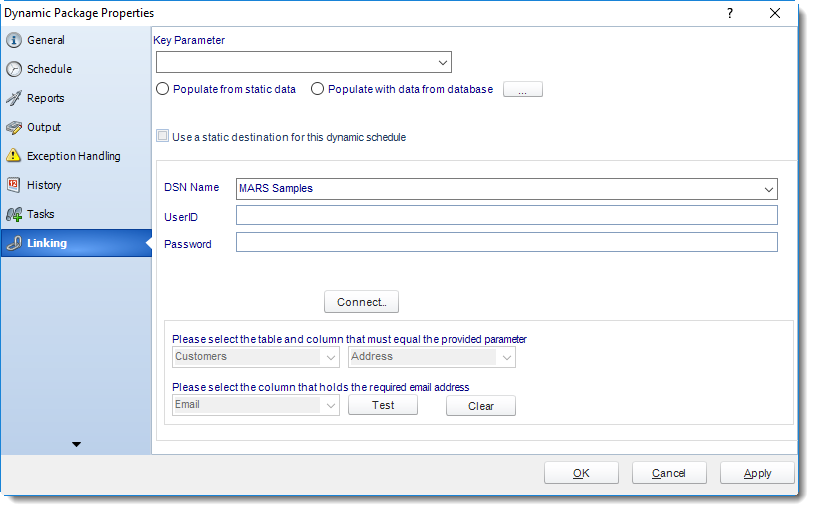Expand more sidebar items with down arrow
This screenshot has width=814, height=511.
pos(76,444)
